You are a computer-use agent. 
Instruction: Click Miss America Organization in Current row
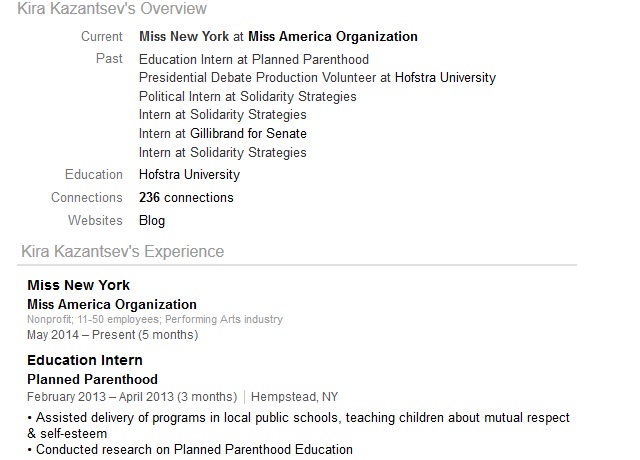(333, 36)
